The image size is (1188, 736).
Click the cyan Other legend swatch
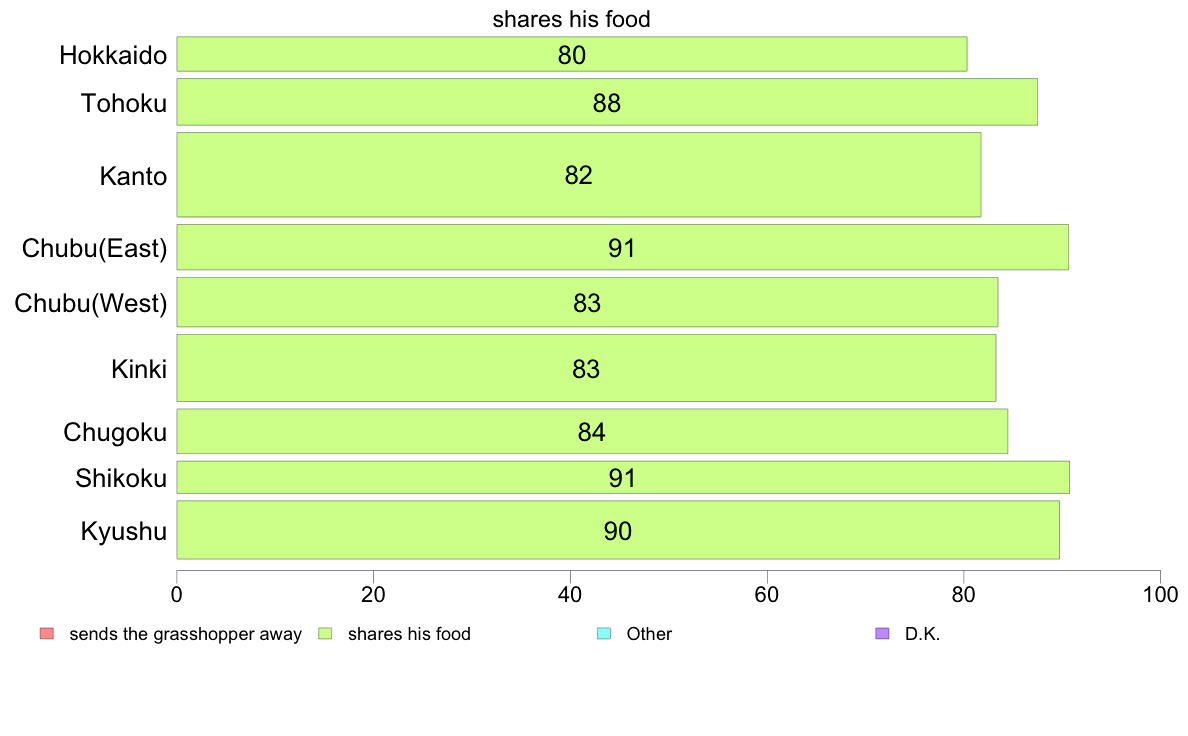tap(604, 634)
